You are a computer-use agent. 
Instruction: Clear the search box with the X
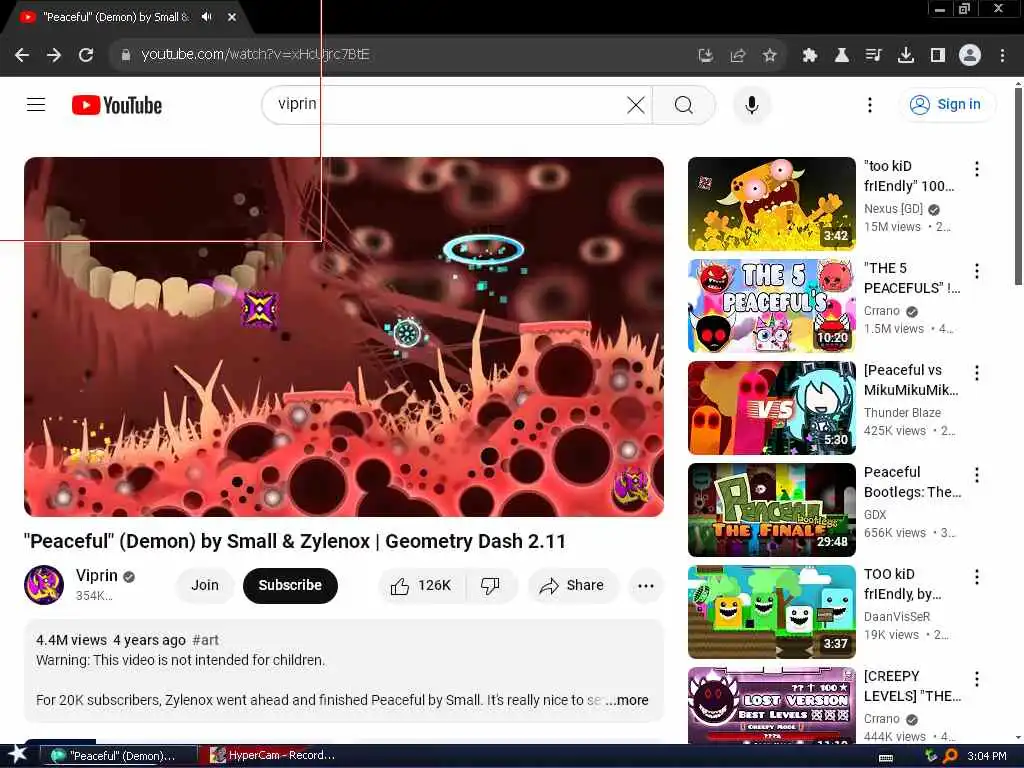(x=635, y=104)
